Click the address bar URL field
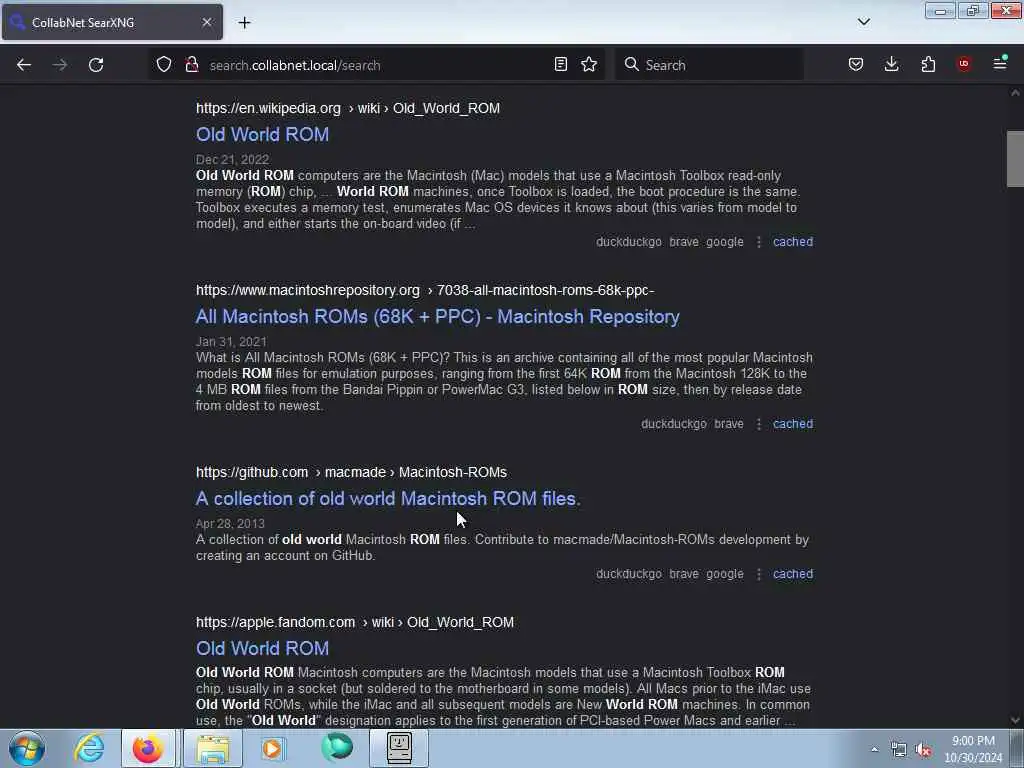 [376, 65]
